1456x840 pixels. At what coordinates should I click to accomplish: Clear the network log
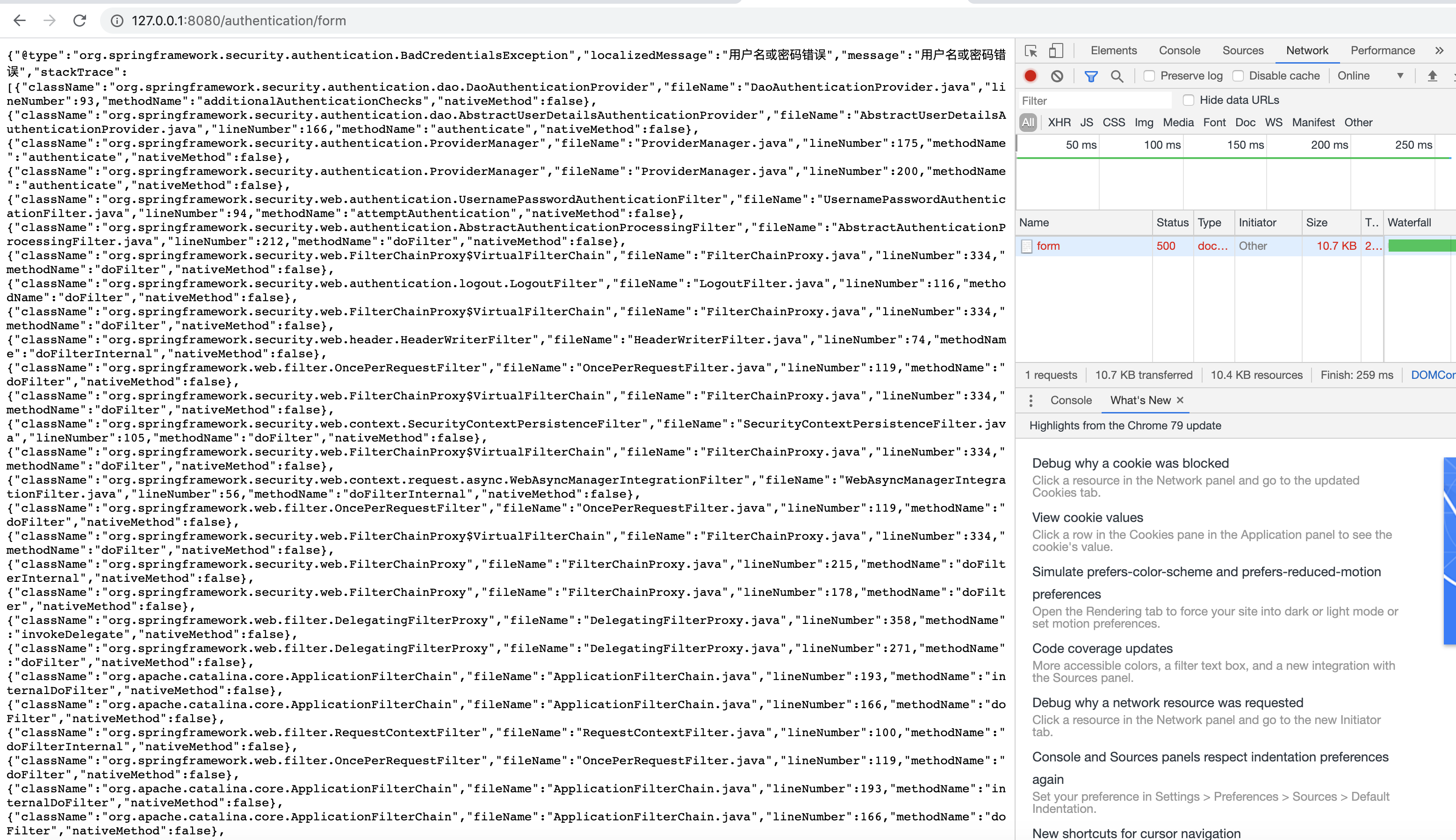point(1056,76)
